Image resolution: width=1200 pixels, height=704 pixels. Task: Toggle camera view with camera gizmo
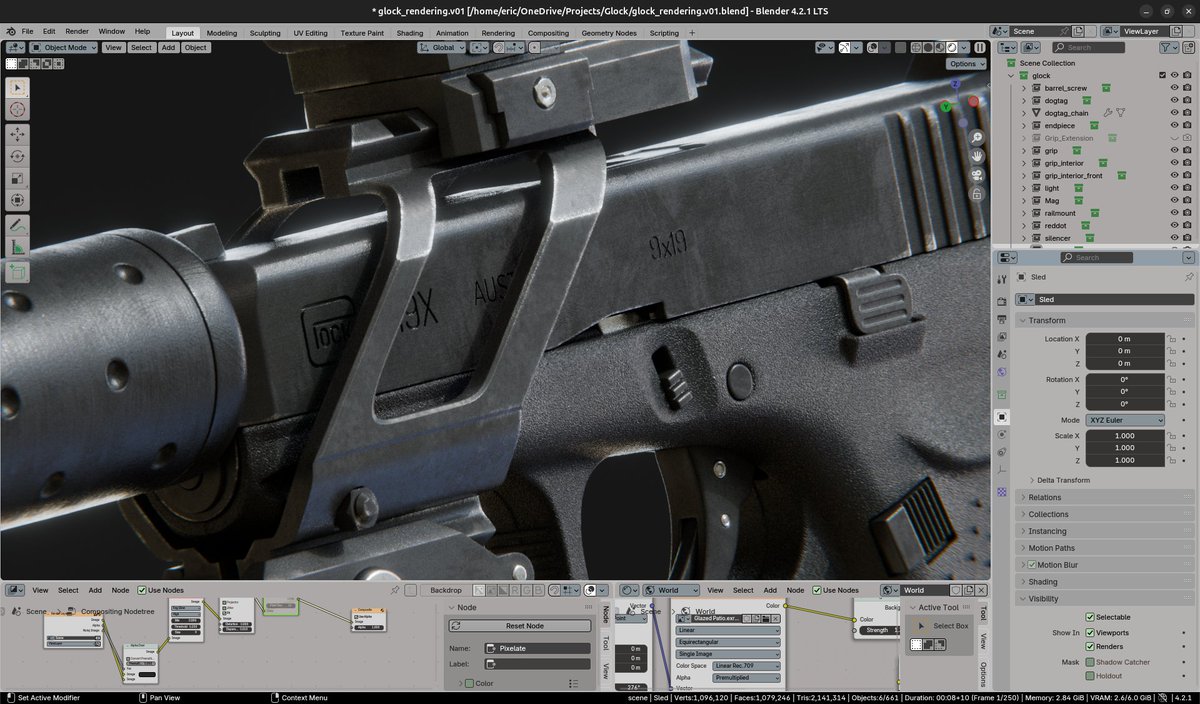[976, 176]
